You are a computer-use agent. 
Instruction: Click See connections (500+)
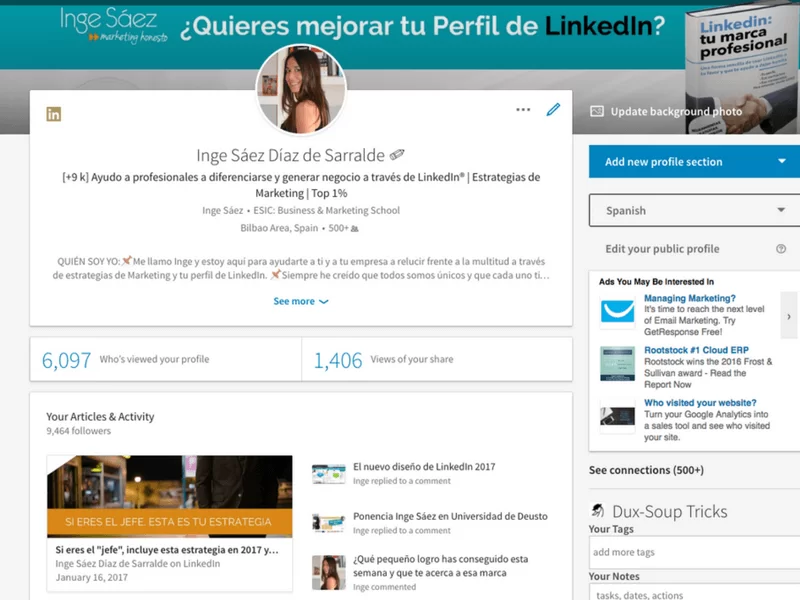pyautogui.click(x=646, y=470)
